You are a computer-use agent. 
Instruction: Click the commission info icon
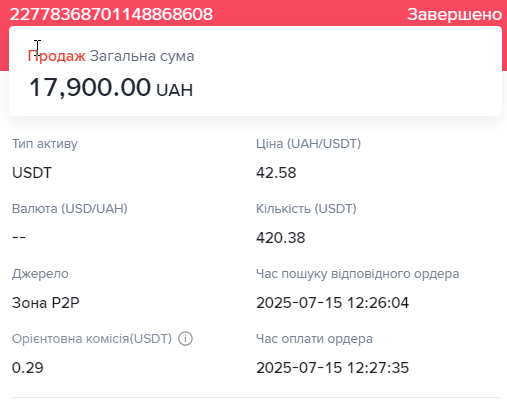coord(185,339)
